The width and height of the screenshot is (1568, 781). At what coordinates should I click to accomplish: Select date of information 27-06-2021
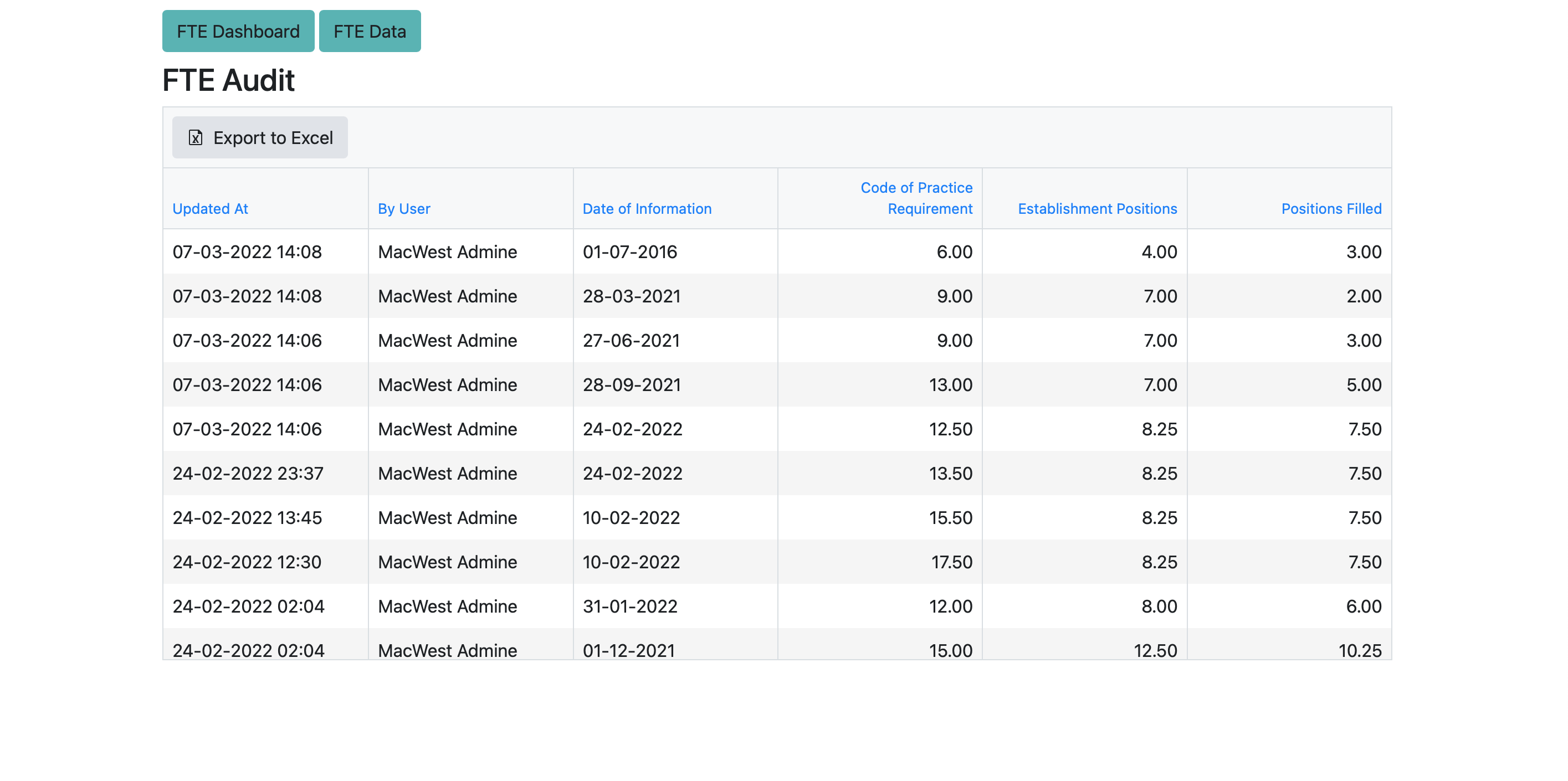631,340
